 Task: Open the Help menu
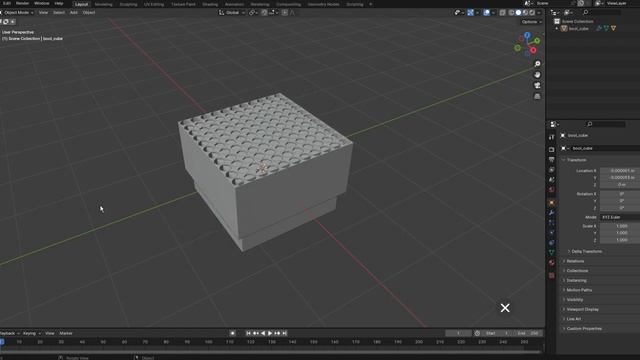[x=59, y=3]
